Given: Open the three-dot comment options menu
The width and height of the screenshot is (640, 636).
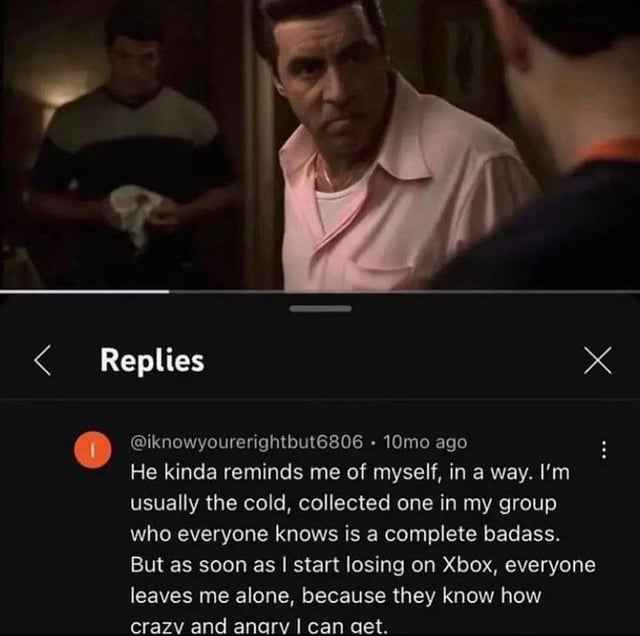Looking at the screenshot, I should [x=604, y=449].
